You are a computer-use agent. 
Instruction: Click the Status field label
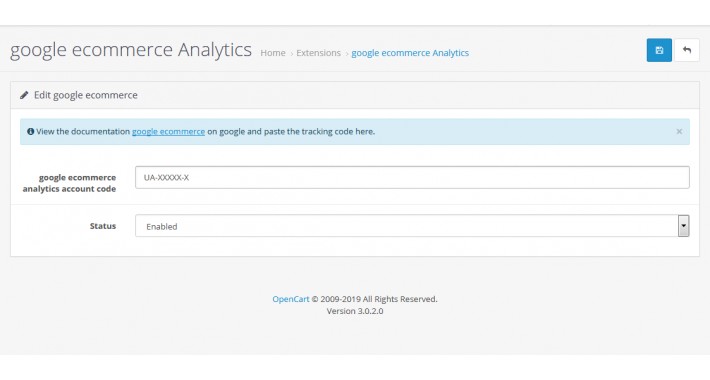(x=103, y=226)
